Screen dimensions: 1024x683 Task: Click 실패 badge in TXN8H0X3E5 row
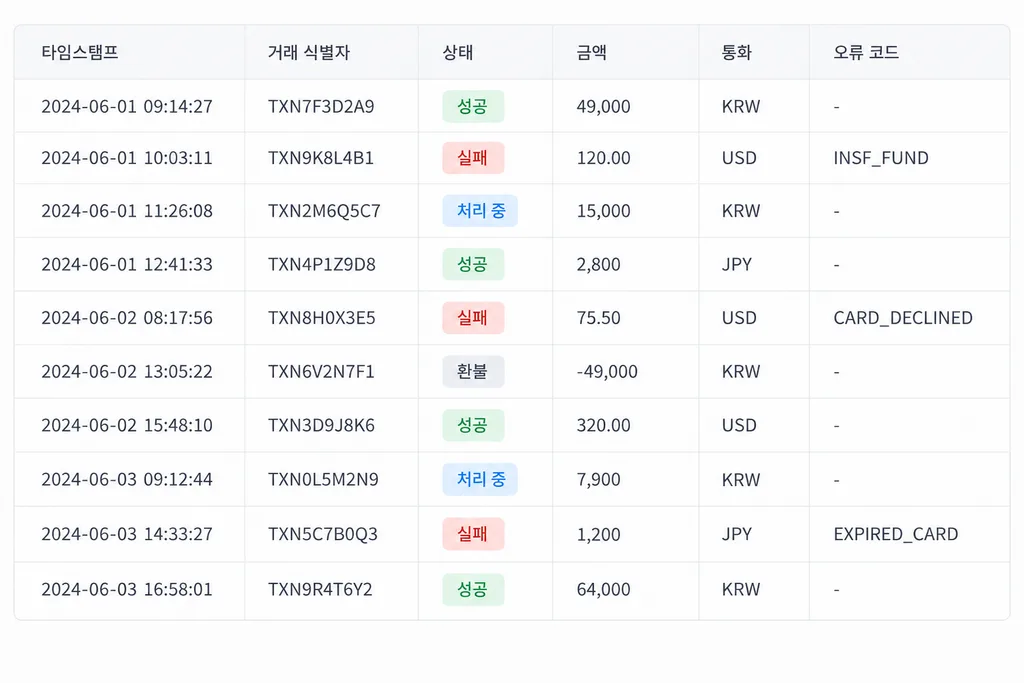(x=473, y=318)
